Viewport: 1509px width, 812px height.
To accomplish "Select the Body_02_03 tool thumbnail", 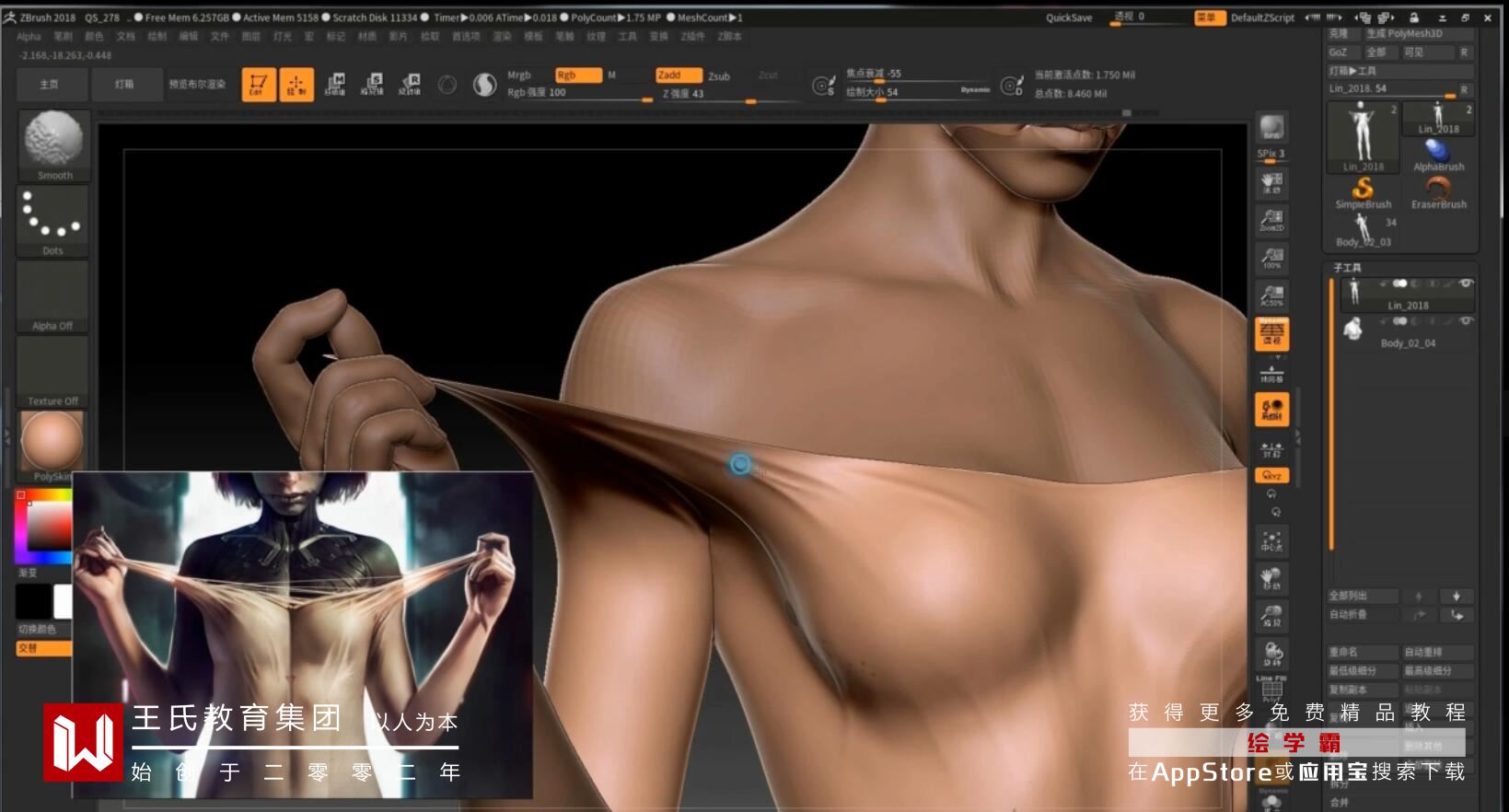I will coord(1363,230).
